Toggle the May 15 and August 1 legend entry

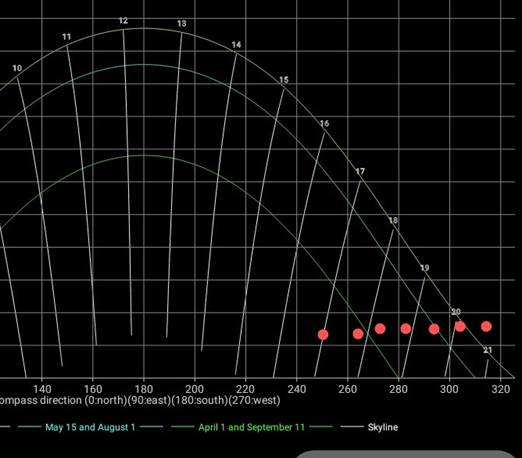pos(90,427)
